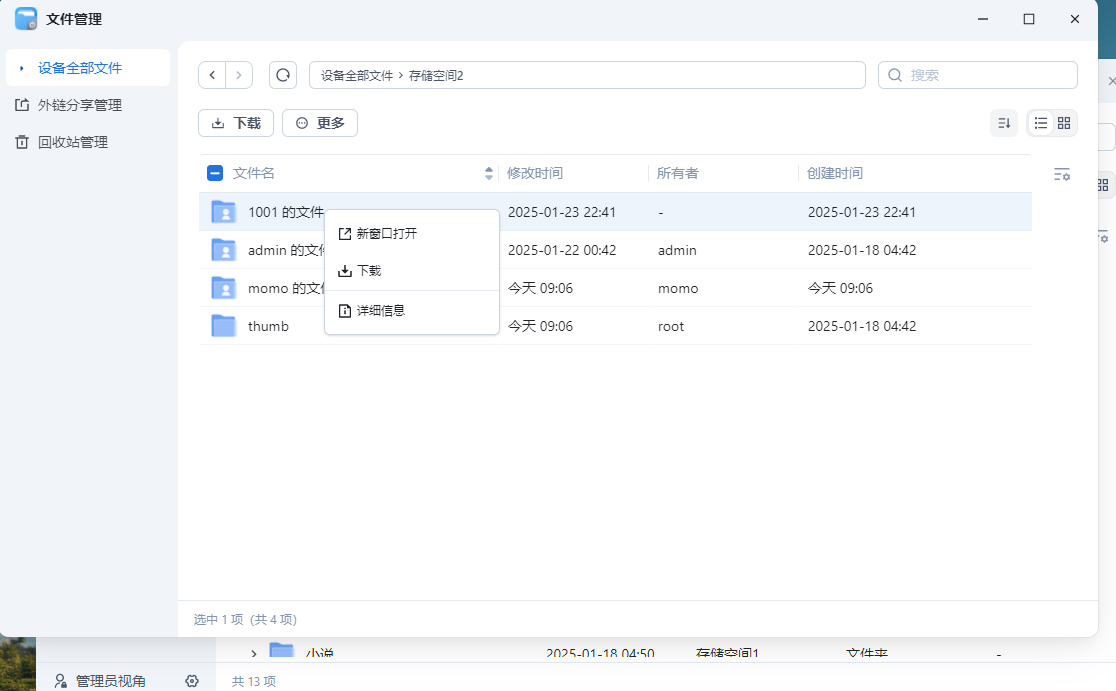Select the thumb folder name
1116x691 pixels.
pos(268,326)
